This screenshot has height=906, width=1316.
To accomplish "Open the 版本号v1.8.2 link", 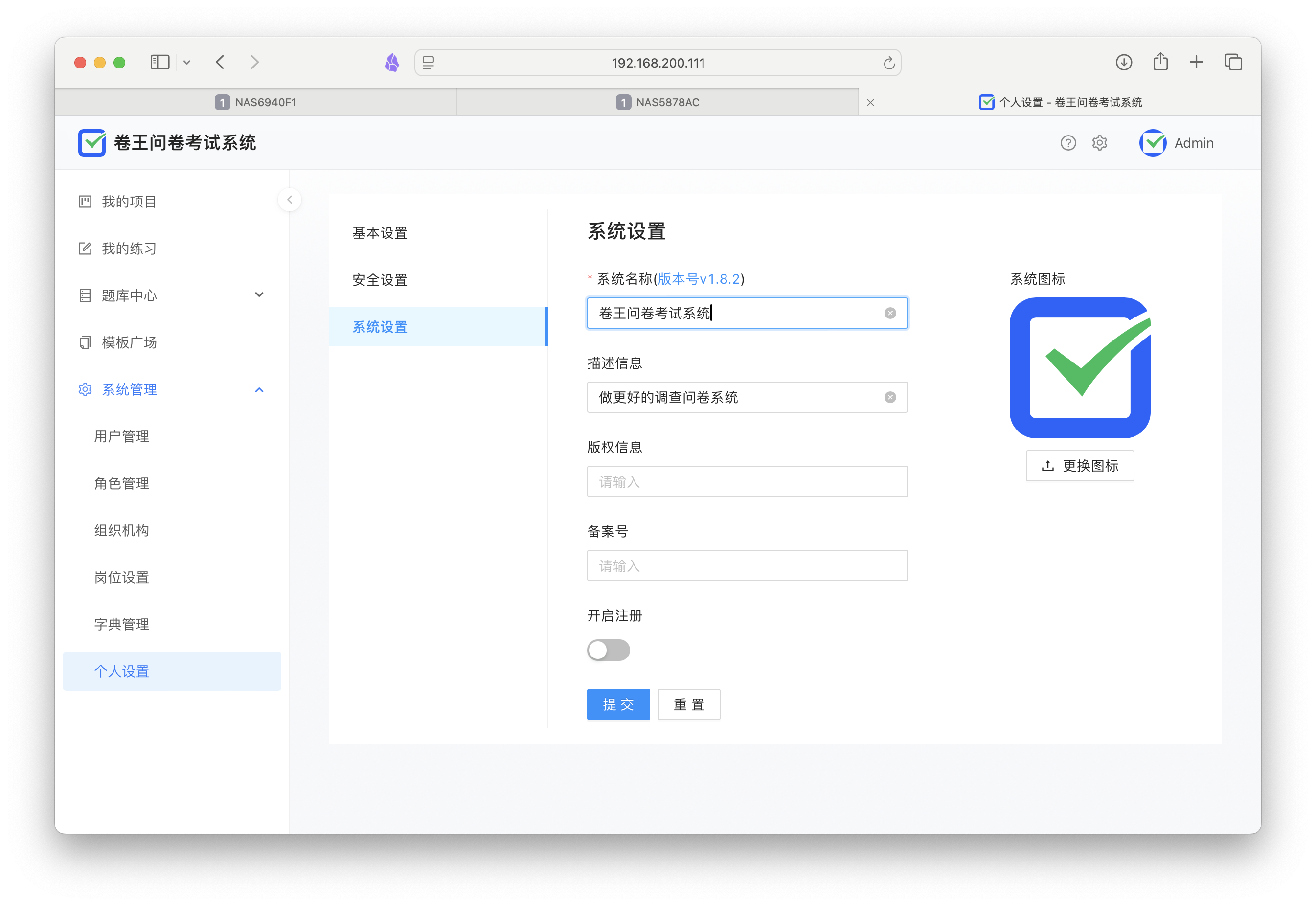I will [699, 279].
